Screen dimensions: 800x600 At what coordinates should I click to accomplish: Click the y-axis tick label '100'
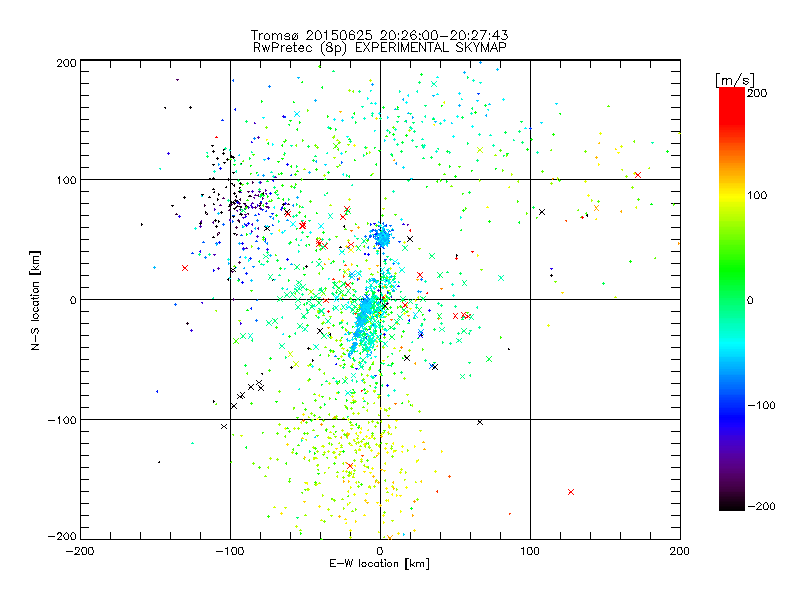pos(66,180)
